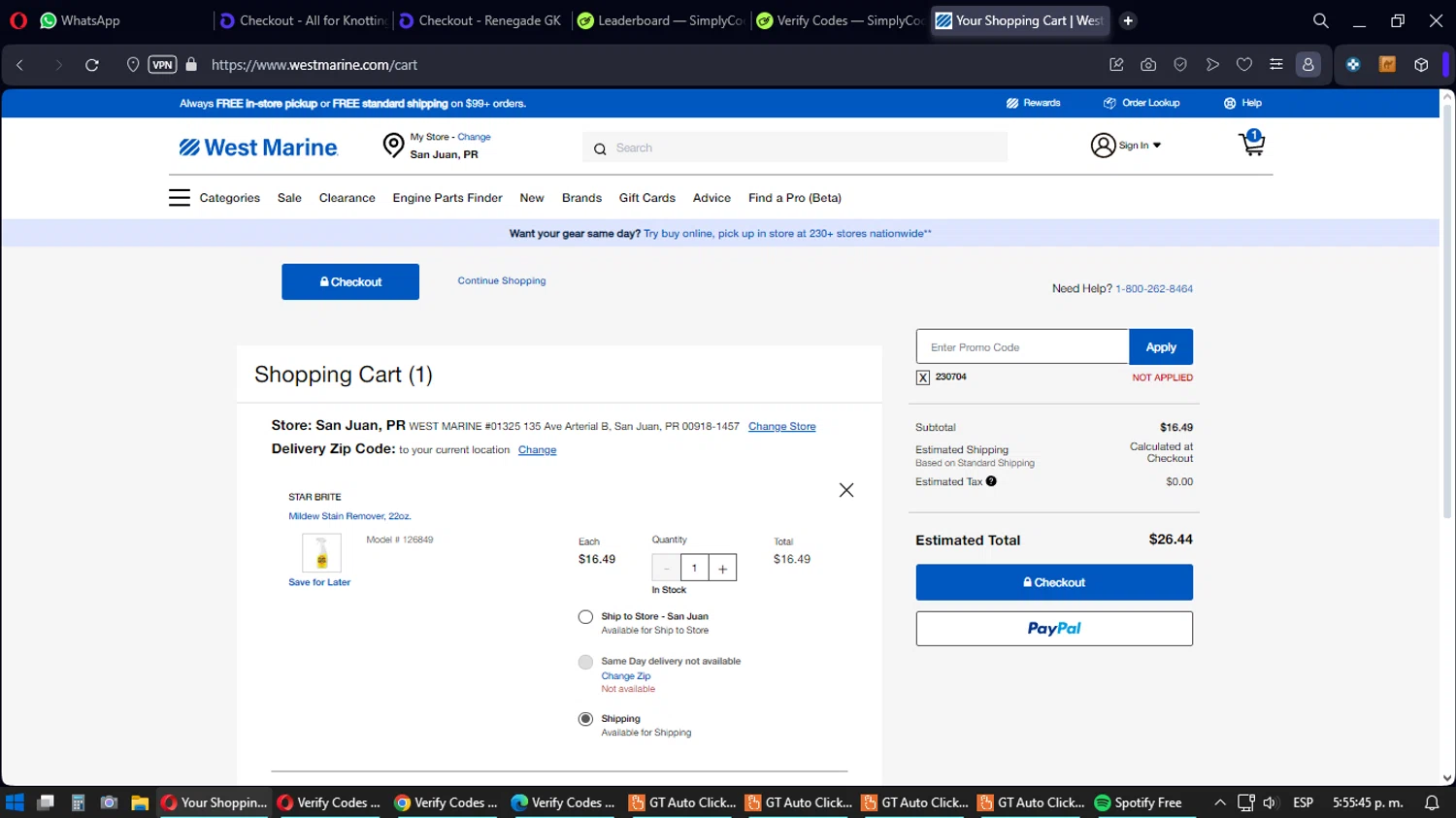
Task: Click the Change Zip link
Action: coord(626,676)
